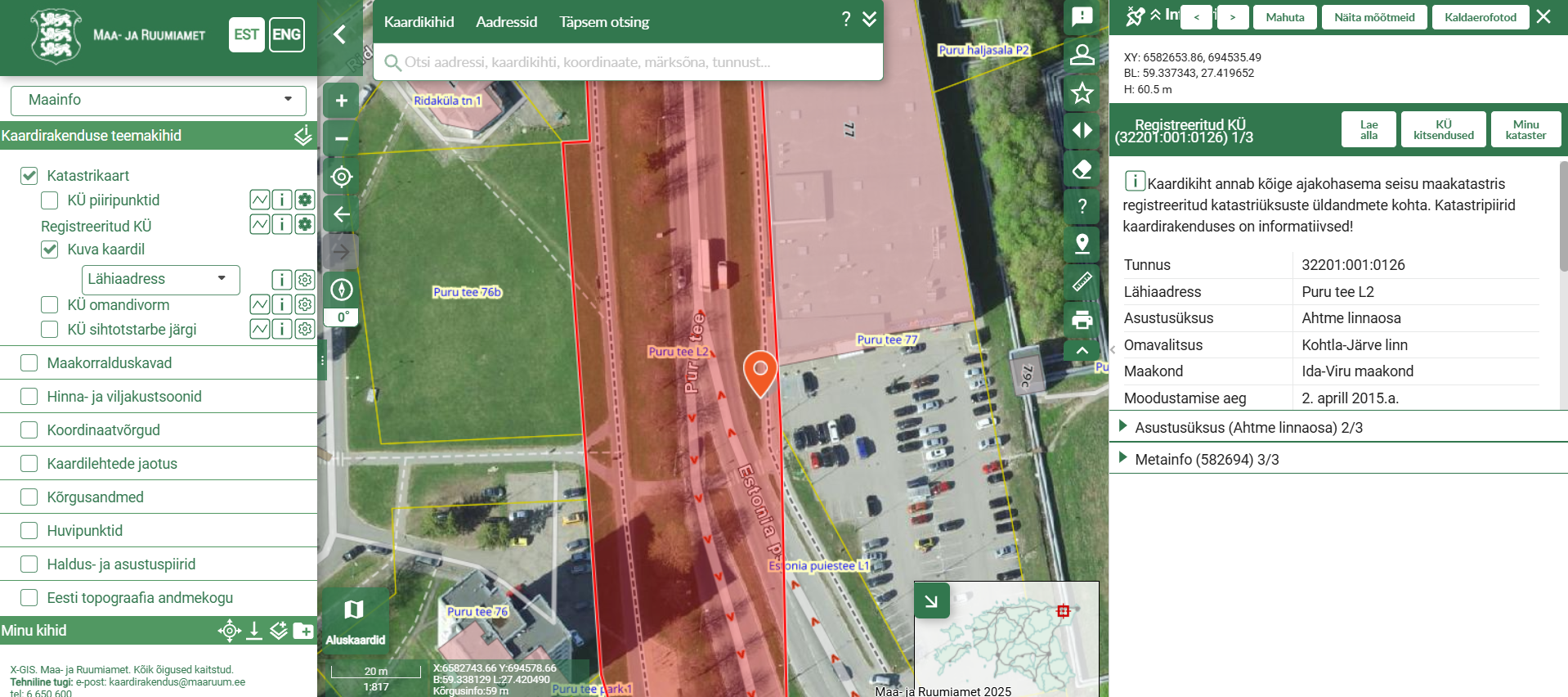The height and width of the screenshot is (697, 1568).
Task: Click the eraser clear tool
Action: (1082, 169)
